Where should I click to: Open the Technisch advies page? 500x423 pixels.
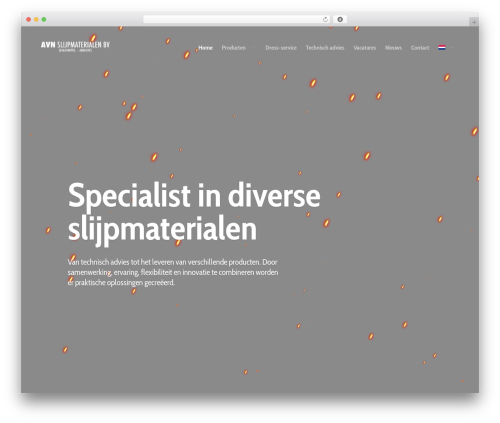pos(325,48)
